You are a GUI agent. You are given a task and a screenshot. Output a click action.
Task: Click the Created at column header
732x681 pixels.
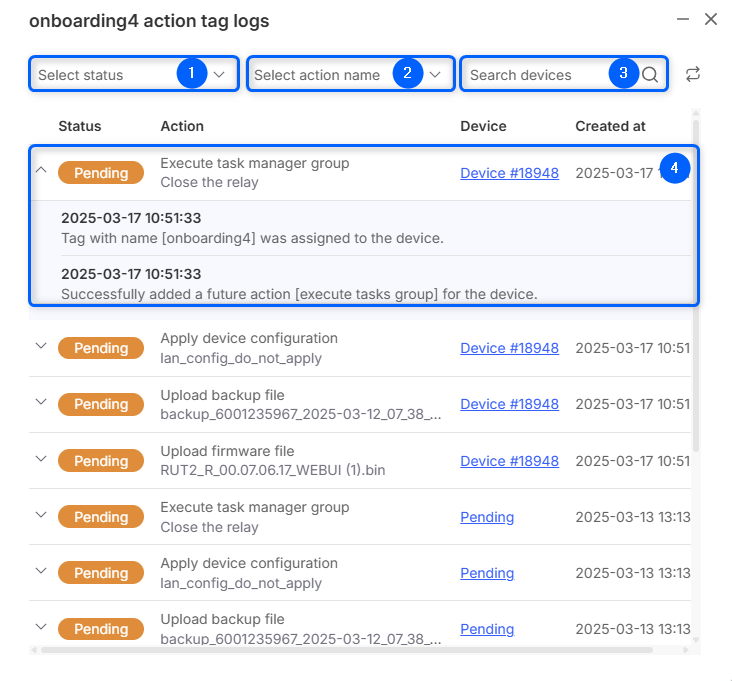pyautogui.click(x=610, y=126)
